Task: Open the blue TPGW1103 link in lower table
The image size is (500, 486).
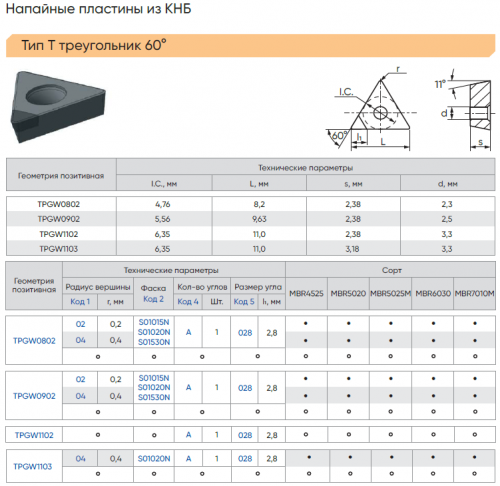Action: (33, 466)
